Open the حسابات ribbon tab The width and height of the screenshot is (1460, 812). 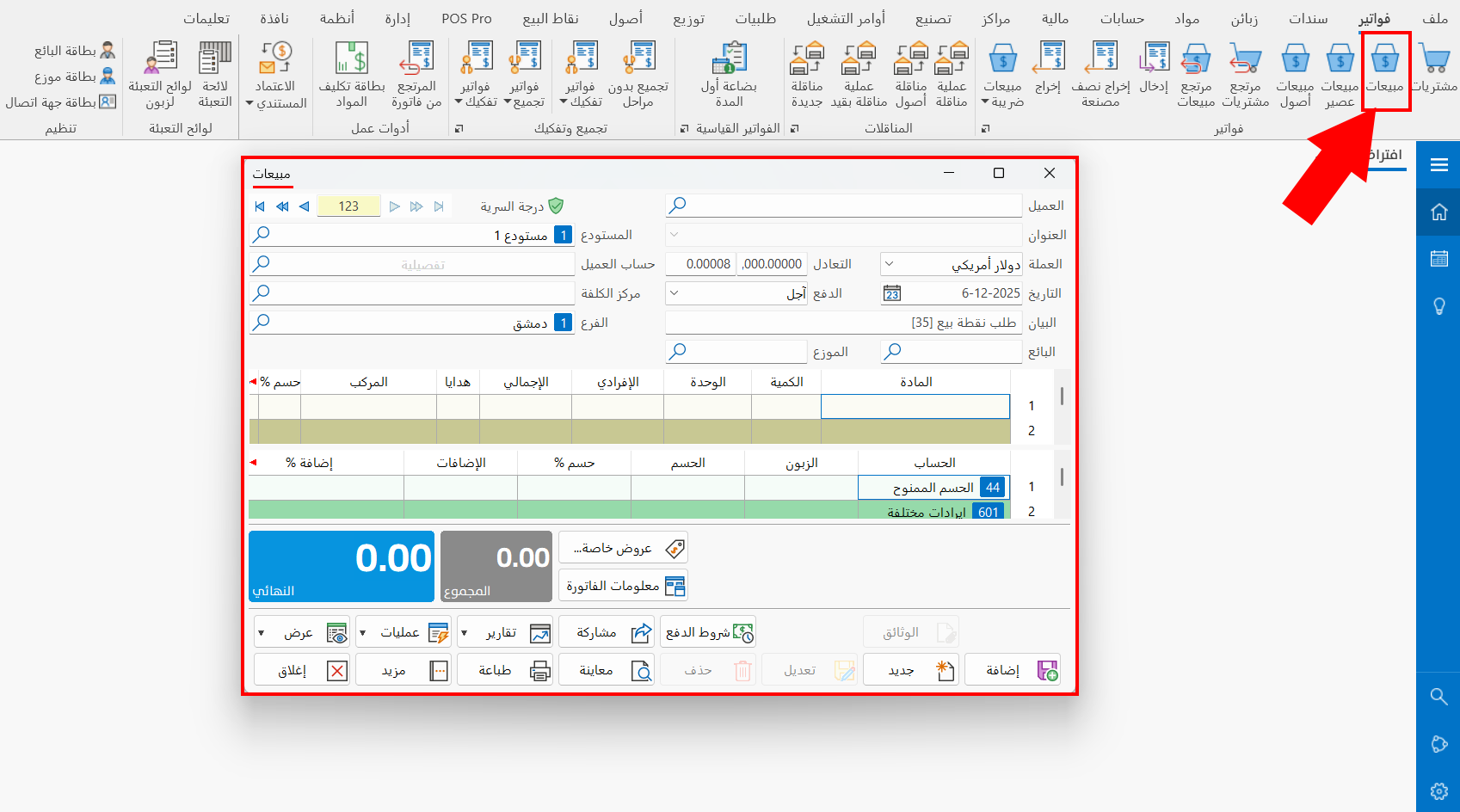pyautogui.click(x=1122, y=18)
